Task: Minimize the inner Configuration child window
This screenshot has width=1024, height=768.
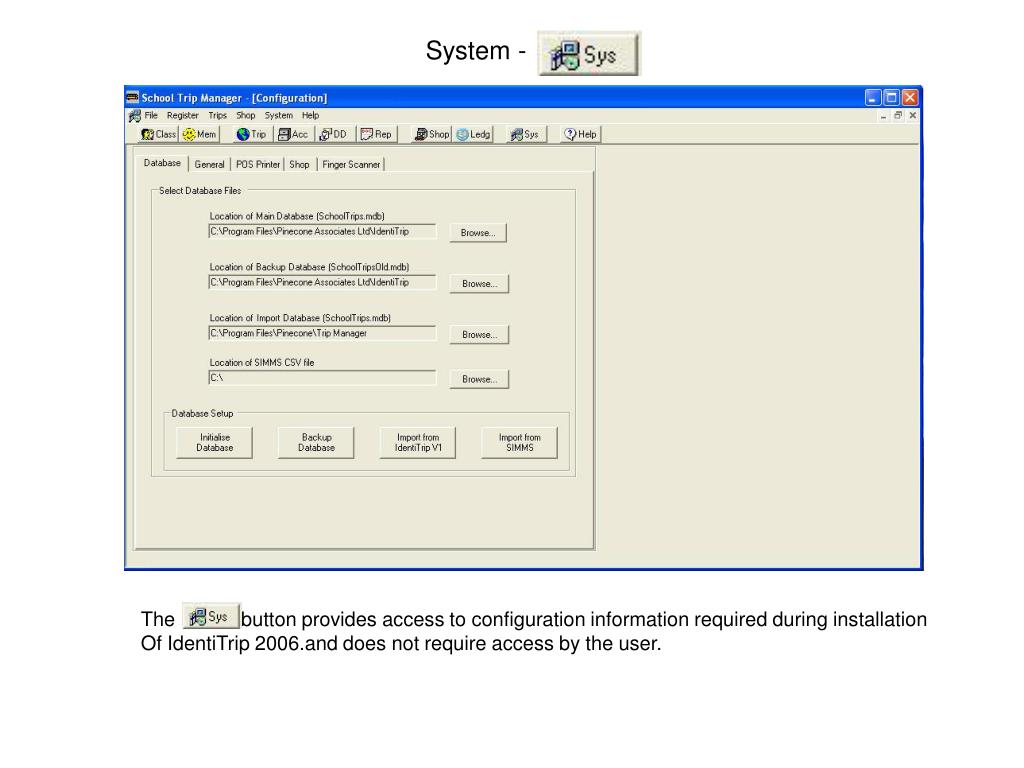Action: [884, 116]
